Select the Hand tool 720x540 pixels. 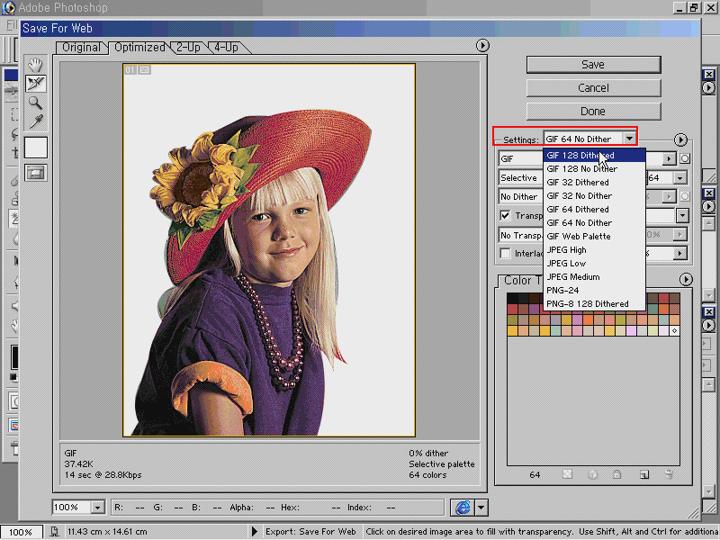(x=35, y=65)
